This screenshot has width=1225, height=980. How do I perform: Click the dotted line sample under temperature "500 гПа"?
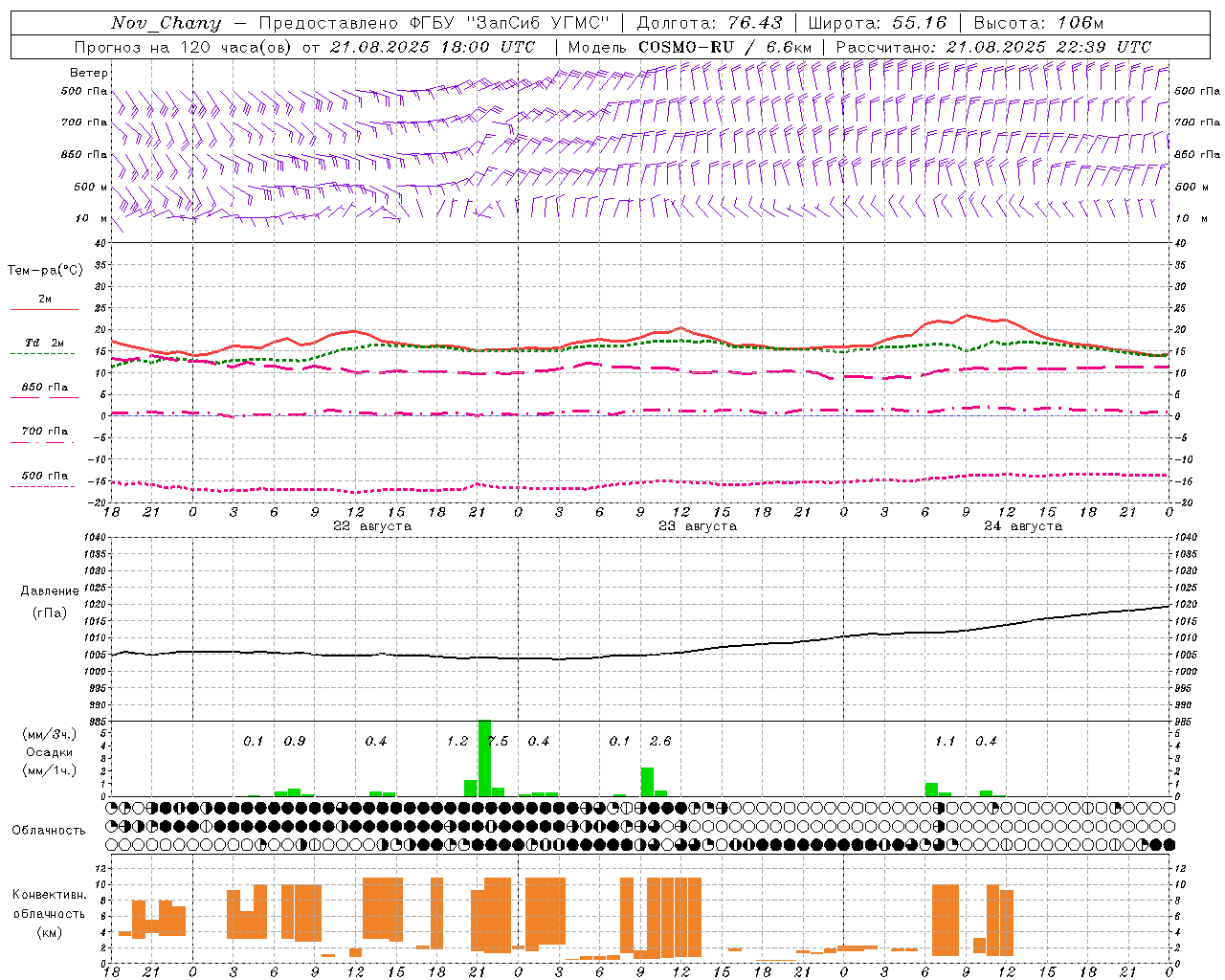coord(42,486)
